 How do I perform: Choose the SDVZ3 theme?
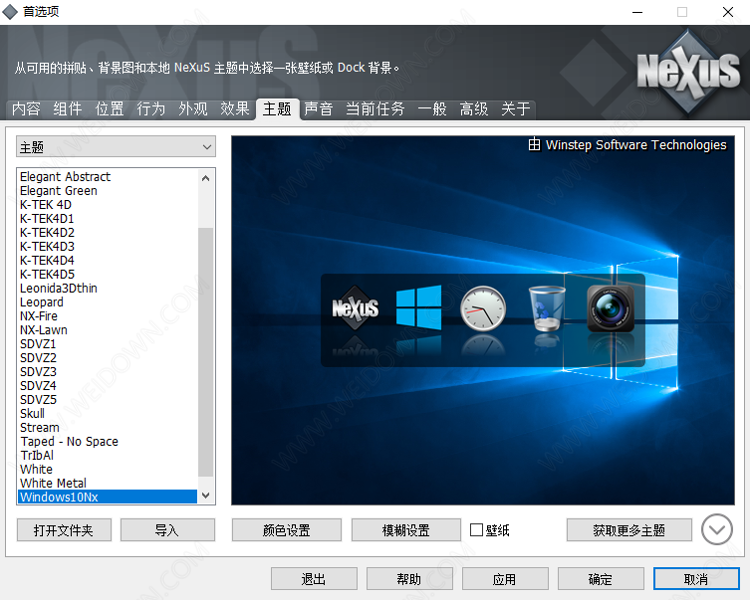point(107,371)
